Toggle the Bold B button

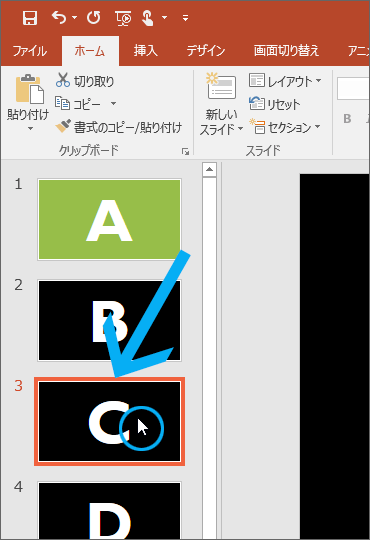point(347,119)
